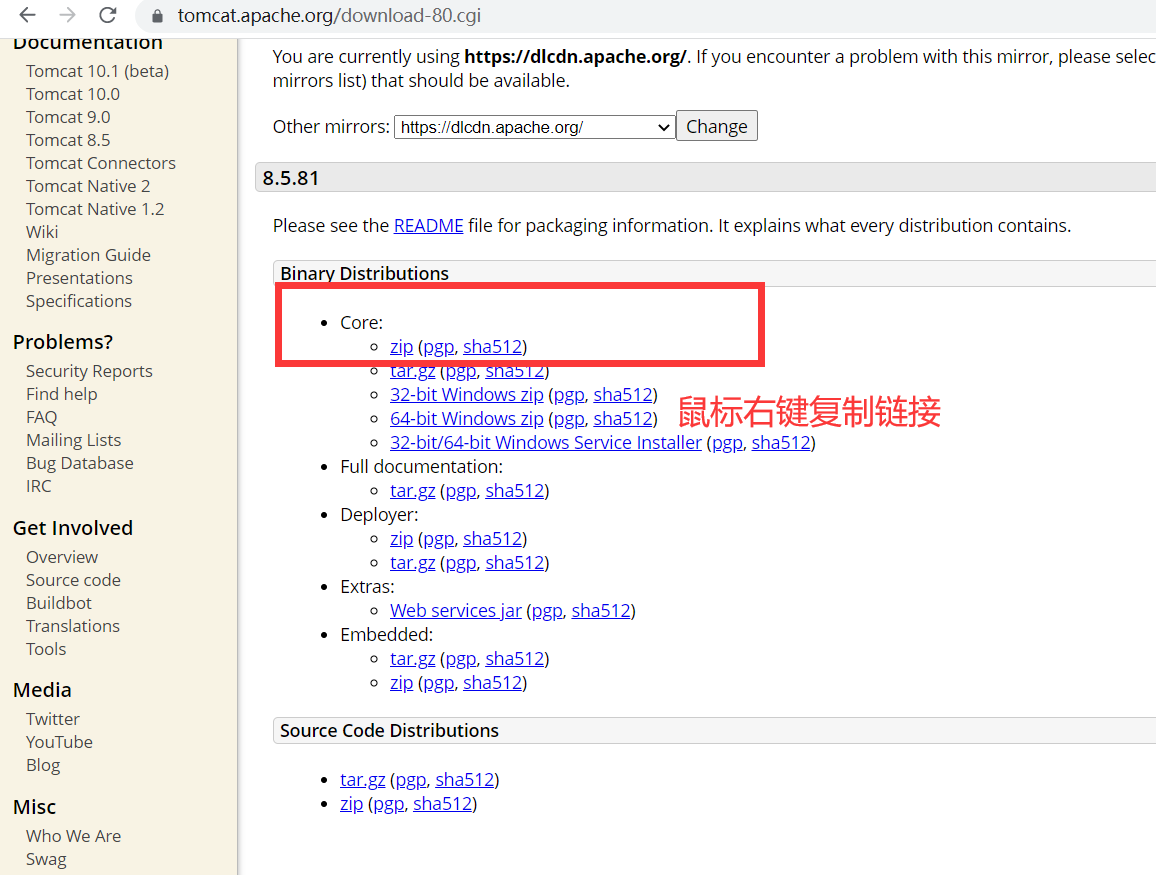Image resolution: width=1156 pixels, height=875 pixels.
Task: Click Binary Distributions section heading
Action: coord(364,273)
